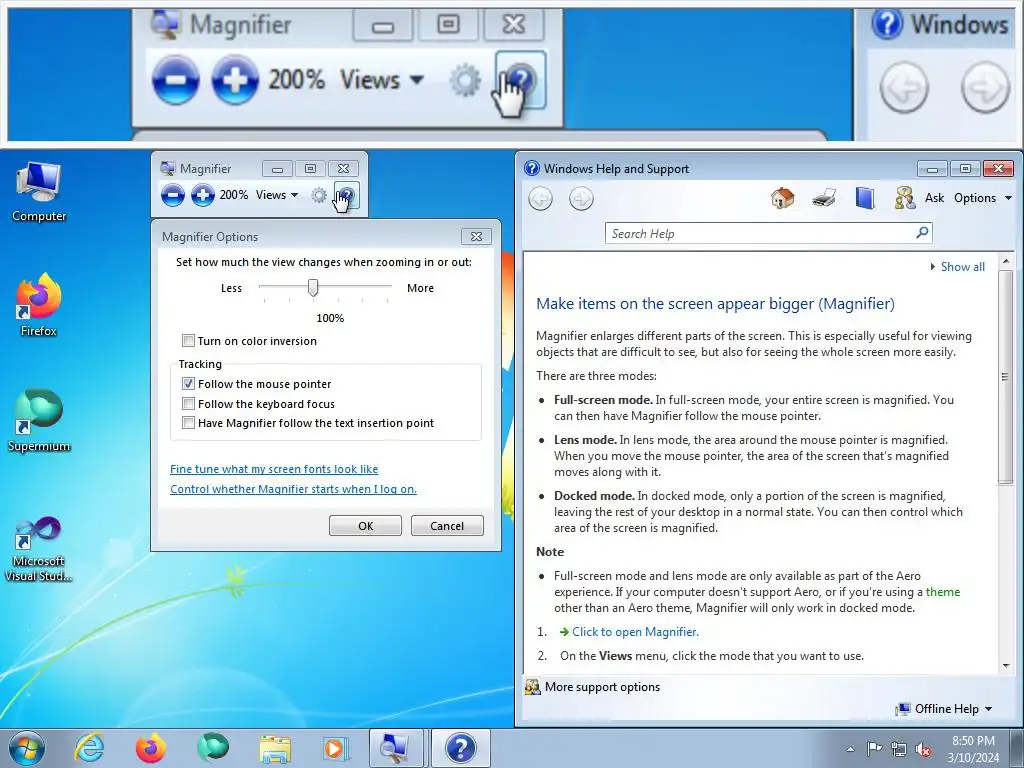Check Have Magnifier follow text insertion point

[189, 423]
